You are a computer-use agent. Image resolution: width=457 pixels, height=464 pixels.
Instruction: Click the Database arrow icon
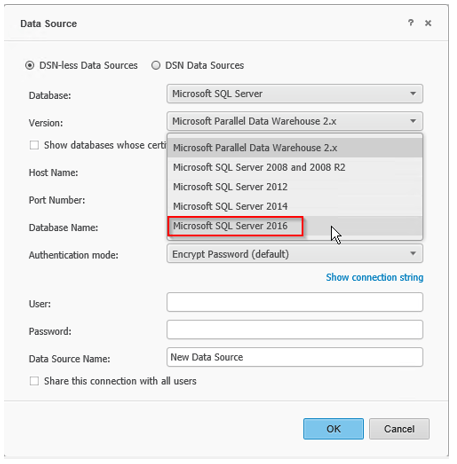(413, 94)
